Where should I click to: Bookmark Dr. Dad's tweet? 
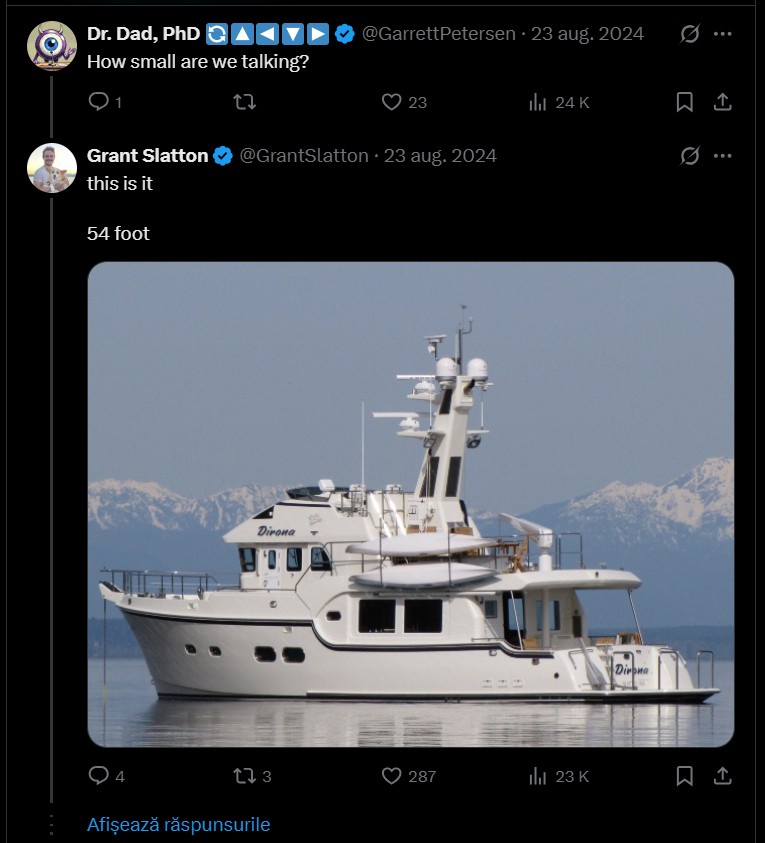pyautogui.click(x=685, y=102)
